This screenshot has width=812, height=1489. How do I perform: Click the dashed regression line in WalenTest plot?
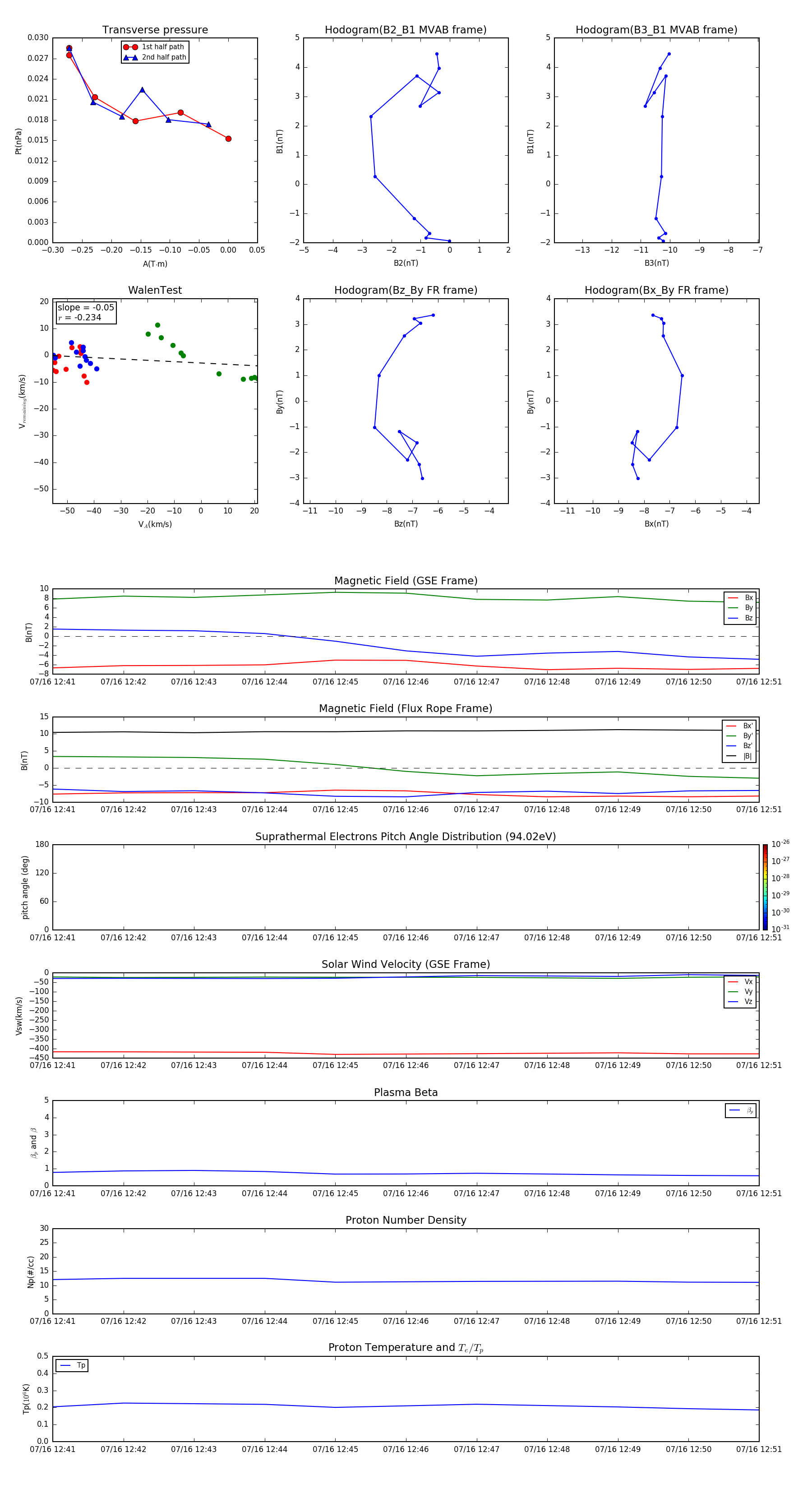(155, 360)
